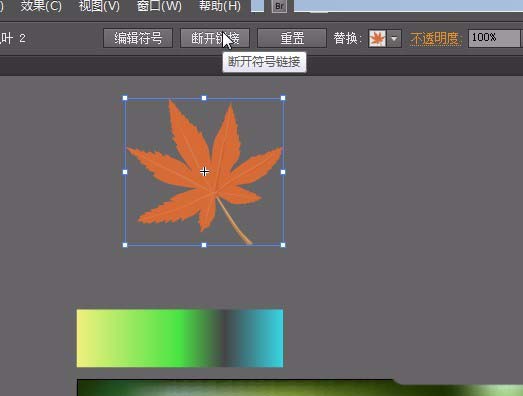Click the bottom-right selection handle of leaf
The height and width of the screenshot is (396, 523).
[x=283, y=245]
